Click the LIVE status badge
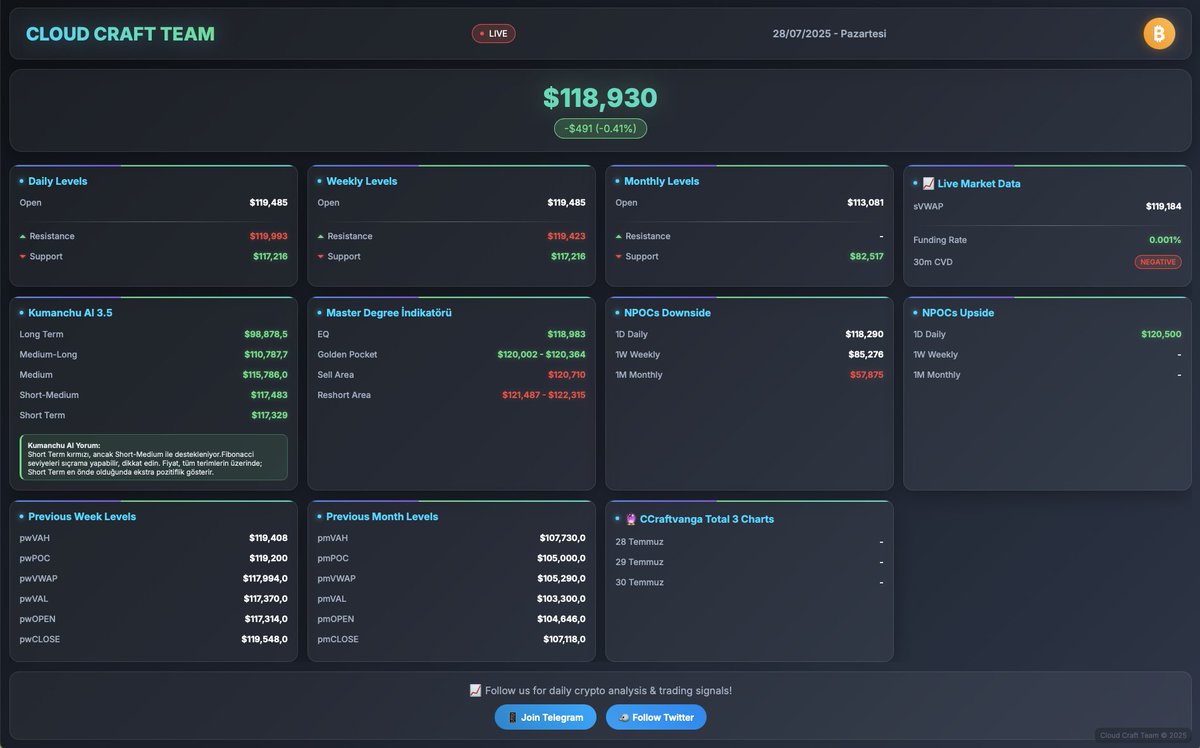The width and height of the screenshot is (1200, 748). [494, 34]
